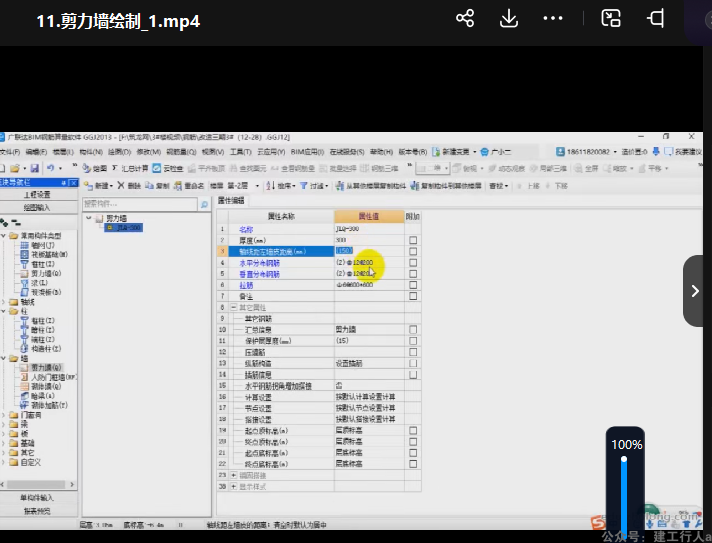Go to next video with right chevron
The width and height of the screenshot is (712, 543).
(x=694, y=291)
